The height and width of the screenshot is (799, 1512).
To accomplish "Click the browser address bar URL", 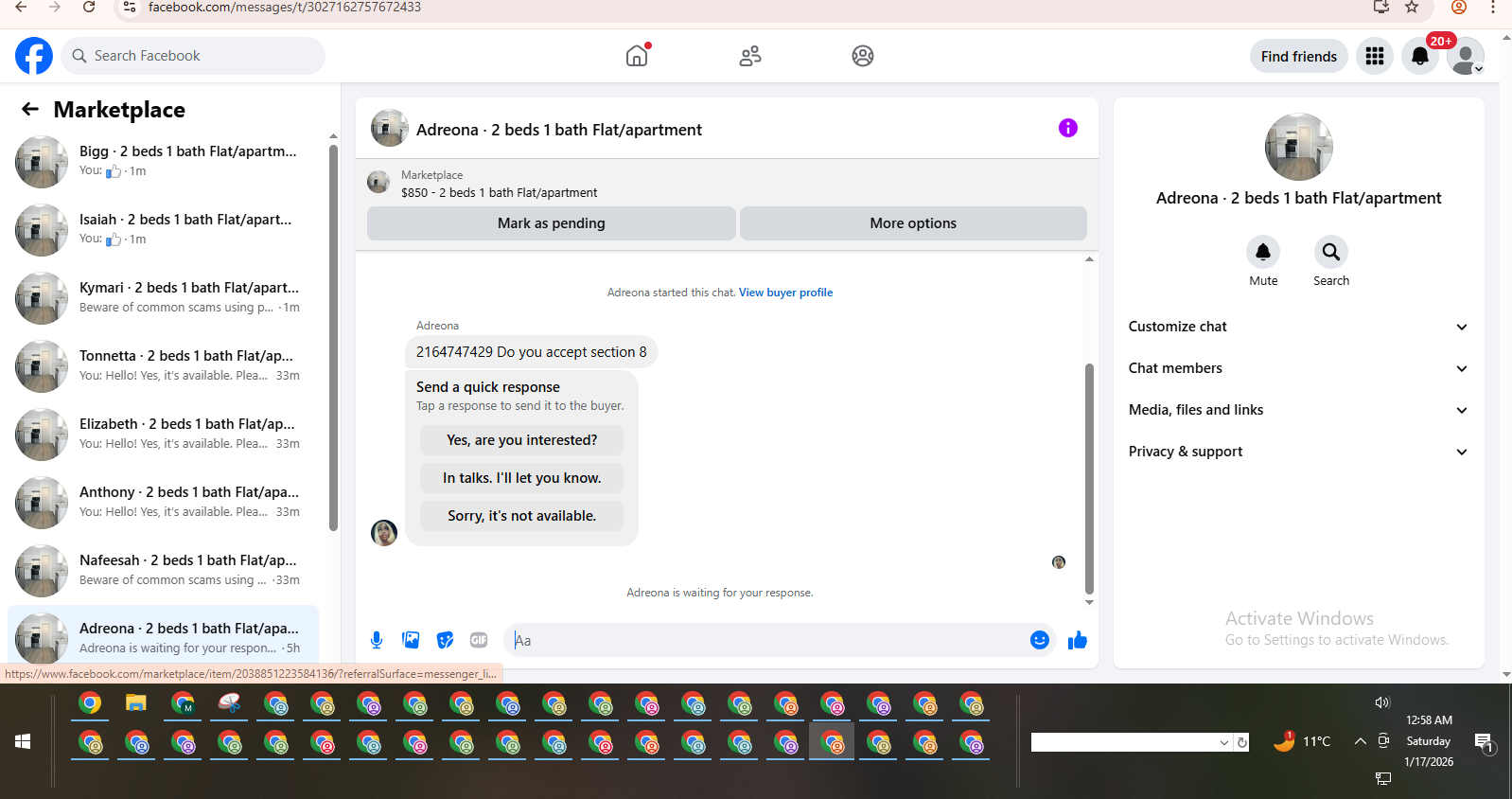I will (285, 8).
